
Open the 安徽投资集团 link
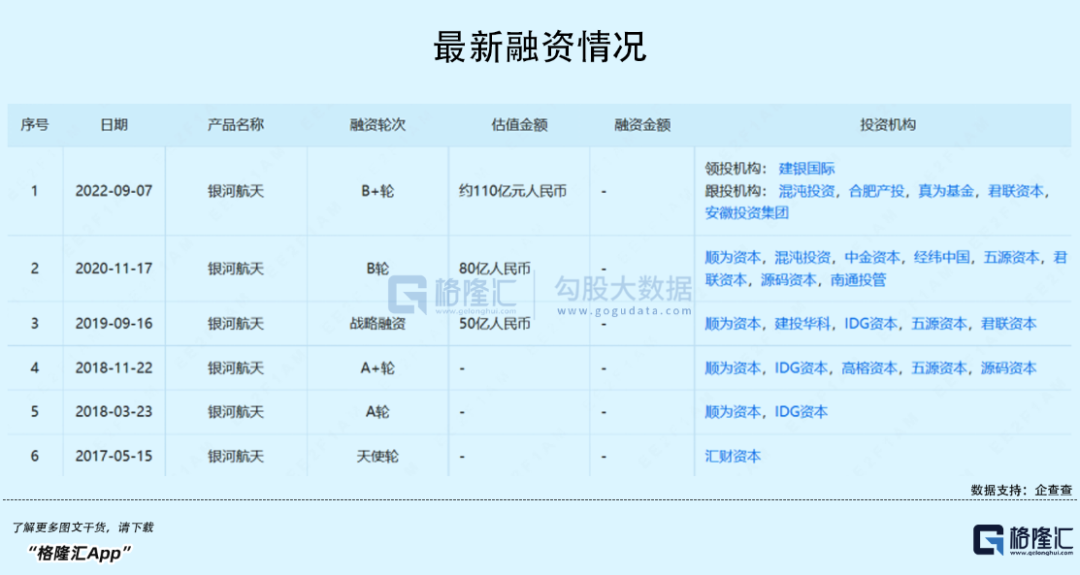point(747,213)
